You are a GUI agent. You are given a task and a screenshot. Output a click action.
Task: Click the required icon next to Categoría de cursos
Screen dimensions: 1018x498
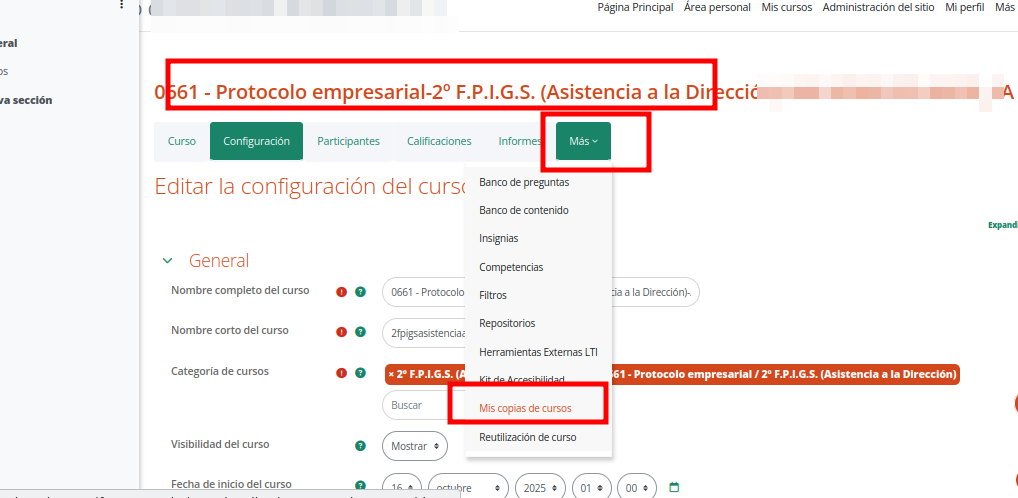point(341,373)
